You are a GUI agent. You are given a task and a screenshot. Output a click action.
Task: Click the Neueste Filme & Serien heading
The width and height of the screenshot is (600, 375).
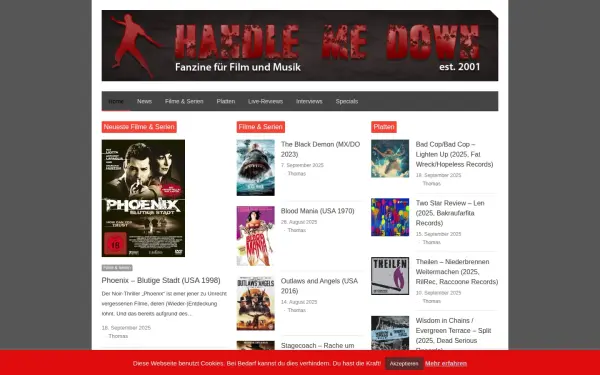[139, 127]
